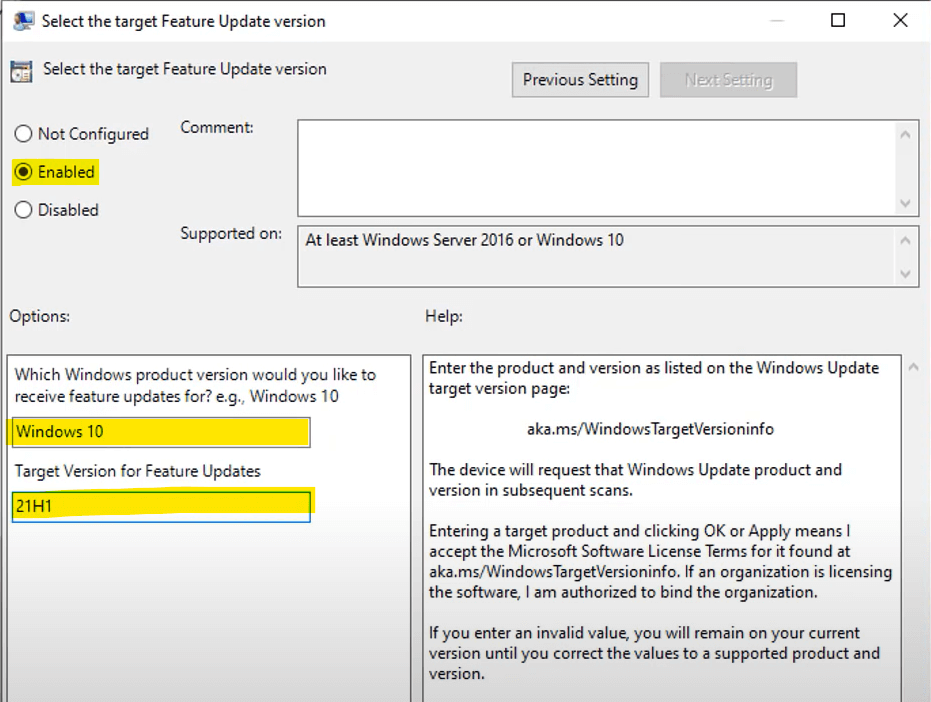The width and height of the screenshot is (931, 702).
Task: Click the 'Target Version for Feature Updates' label
Action: click(138, 471)
